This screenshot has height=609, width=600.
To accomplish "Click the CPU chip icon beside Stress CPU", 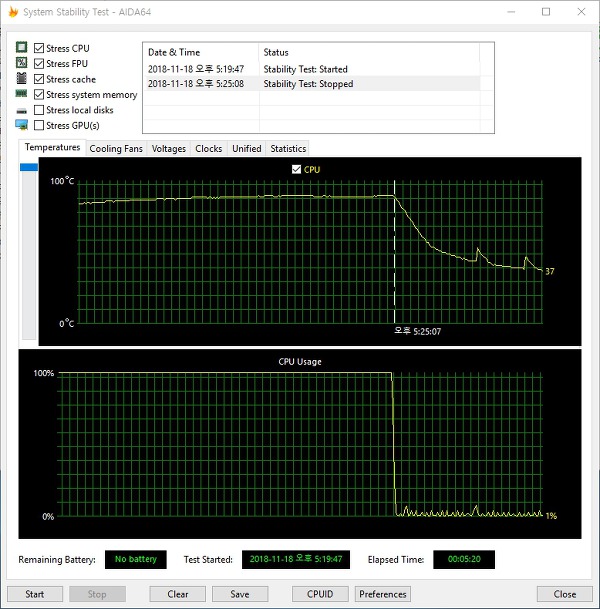I will [x=21, y=47].
